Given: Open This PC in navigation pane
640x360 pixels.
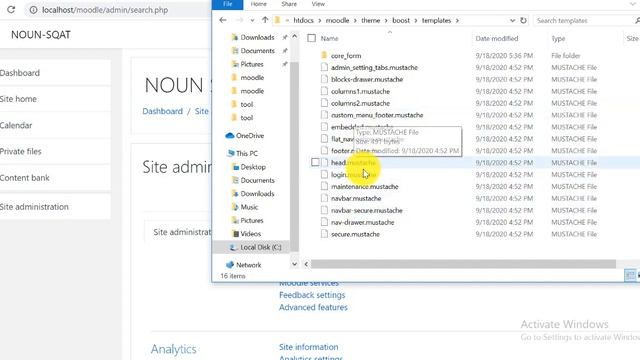Looking at the screenshot, I should pos(242,153).
